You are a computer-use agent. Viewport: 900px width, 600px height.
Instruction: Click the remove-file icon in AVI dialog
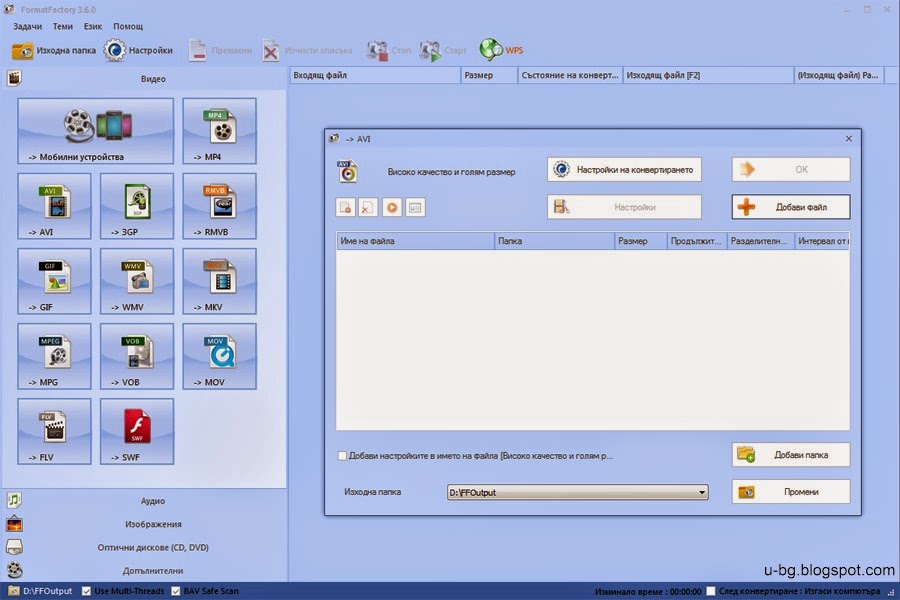(x=368, y=207)
